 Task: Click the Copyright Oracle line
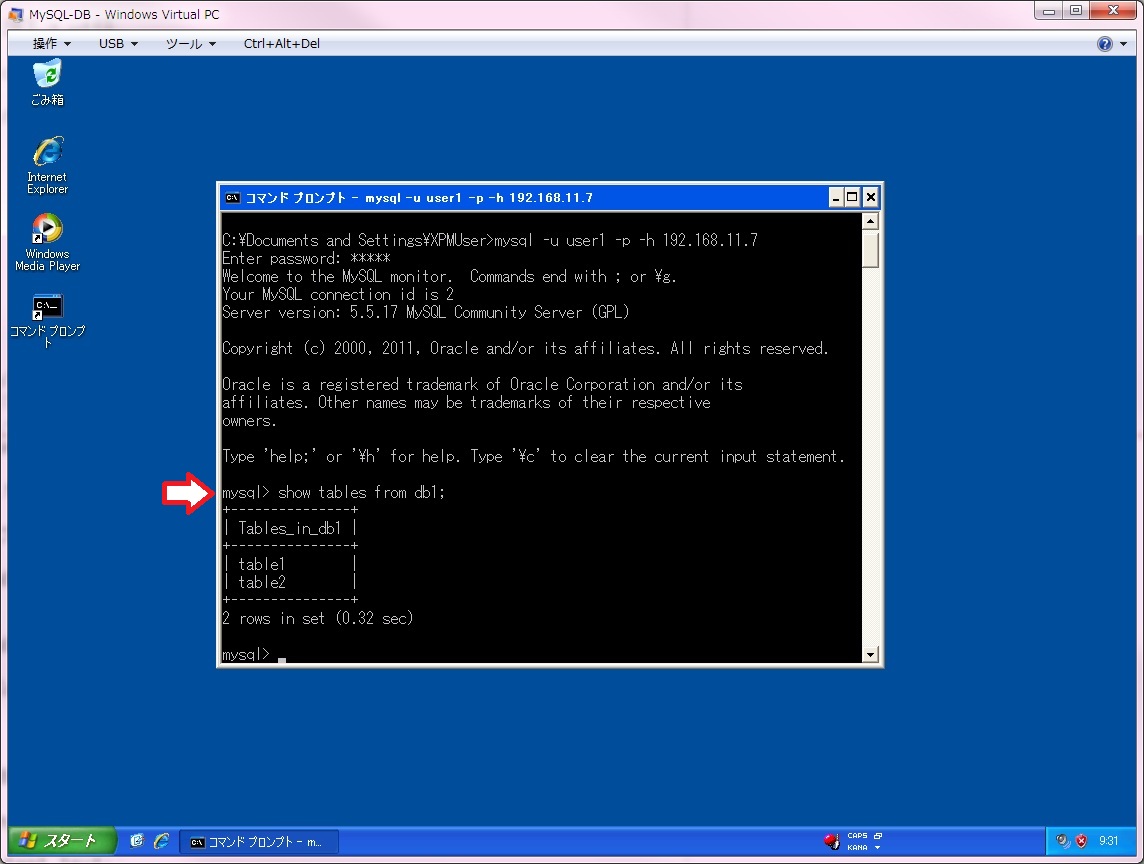point(525,348)
